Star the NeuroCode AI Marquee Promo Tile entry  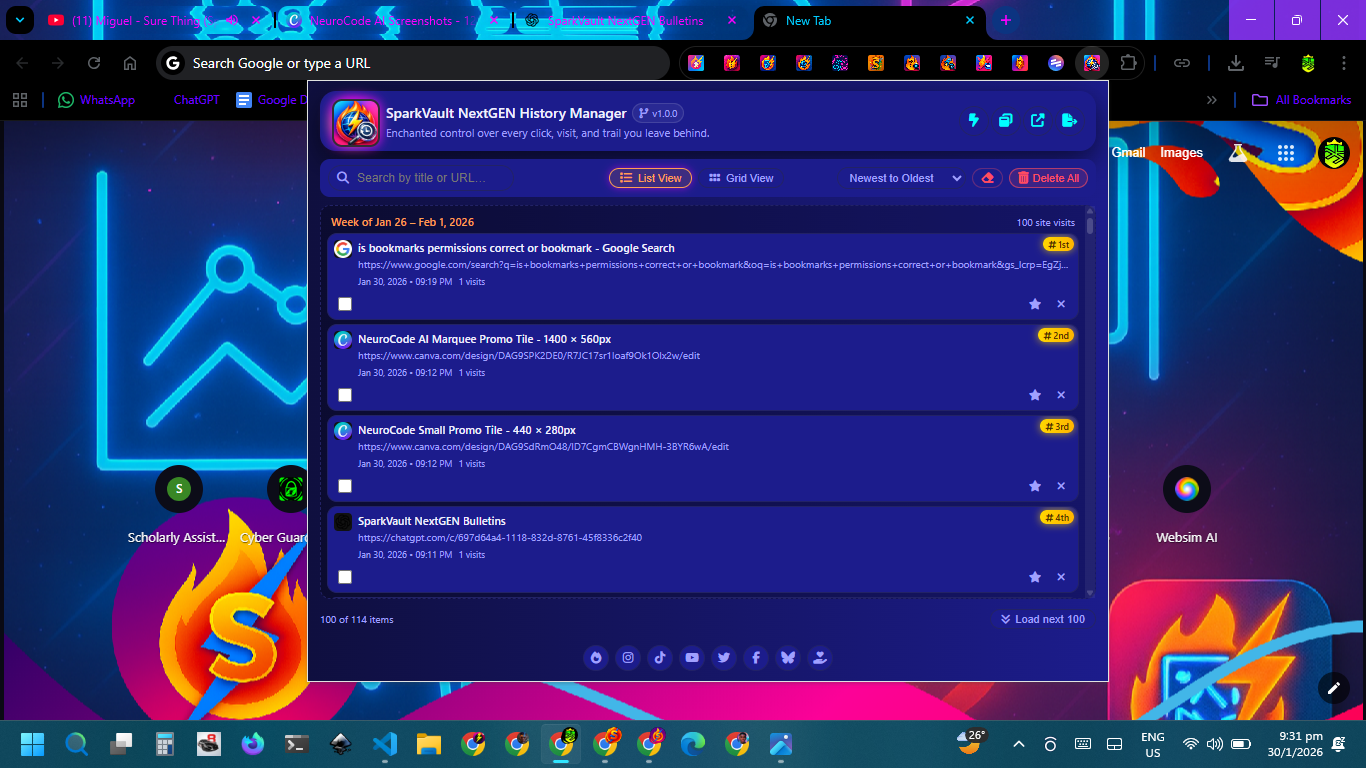pos(1035,395)
